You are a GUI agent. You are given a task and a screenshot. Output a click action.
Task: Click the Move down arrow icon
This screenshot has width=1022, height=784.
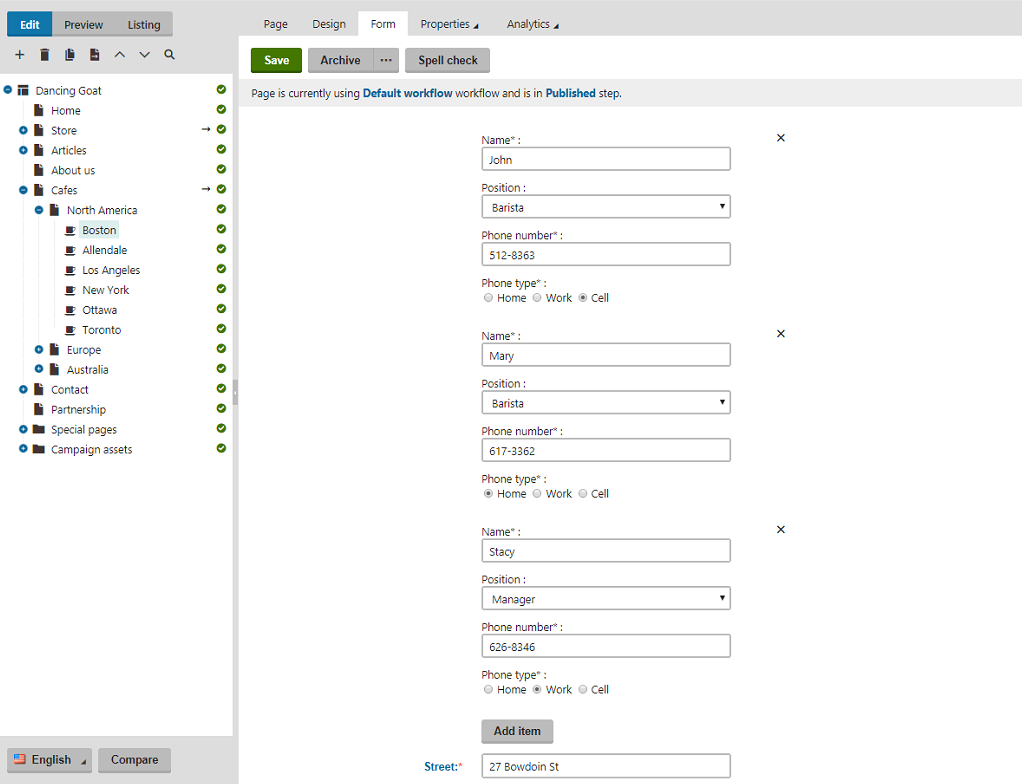144,55
